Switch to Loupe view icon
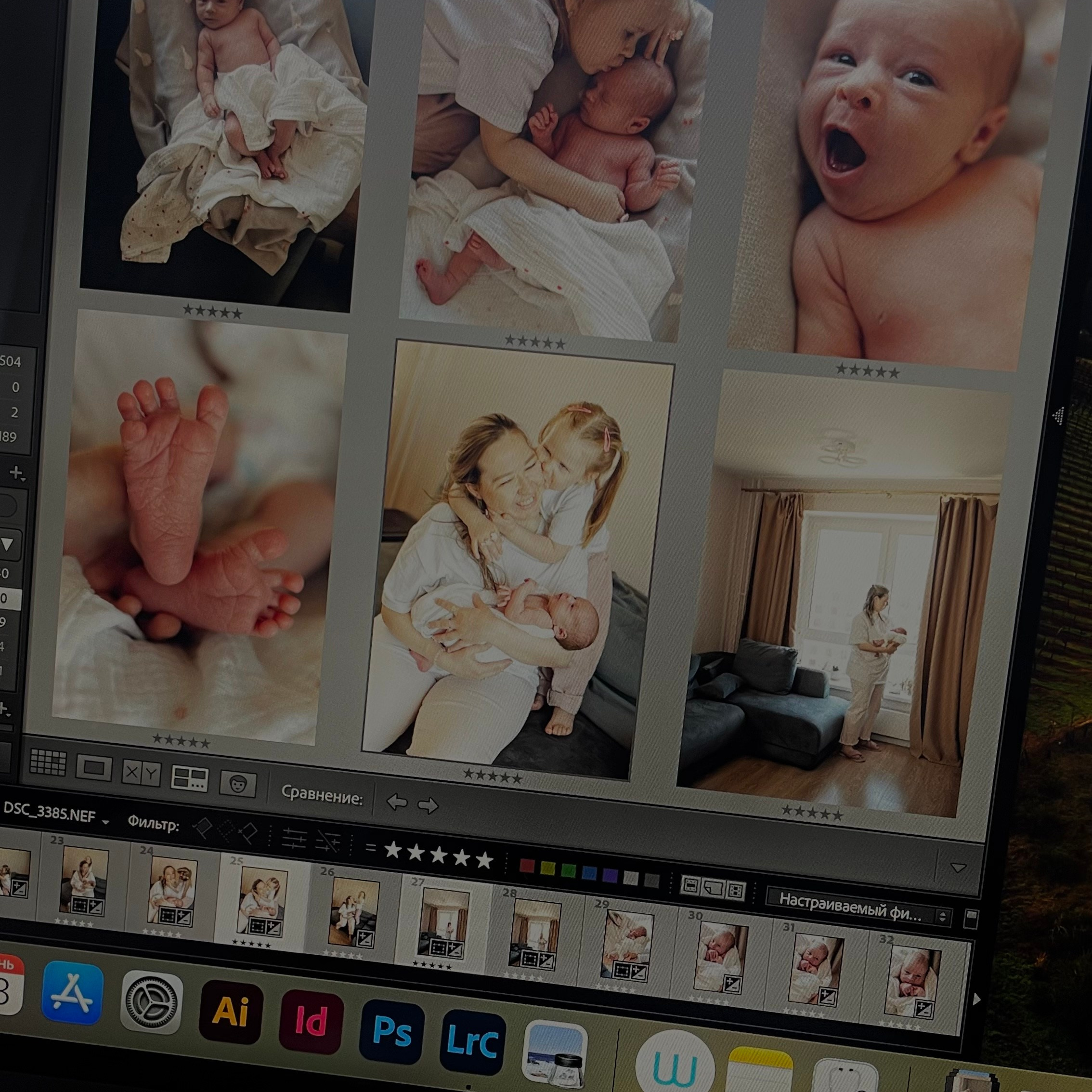Viewport: 1092px width, 1092px height. tap(94, 768)
